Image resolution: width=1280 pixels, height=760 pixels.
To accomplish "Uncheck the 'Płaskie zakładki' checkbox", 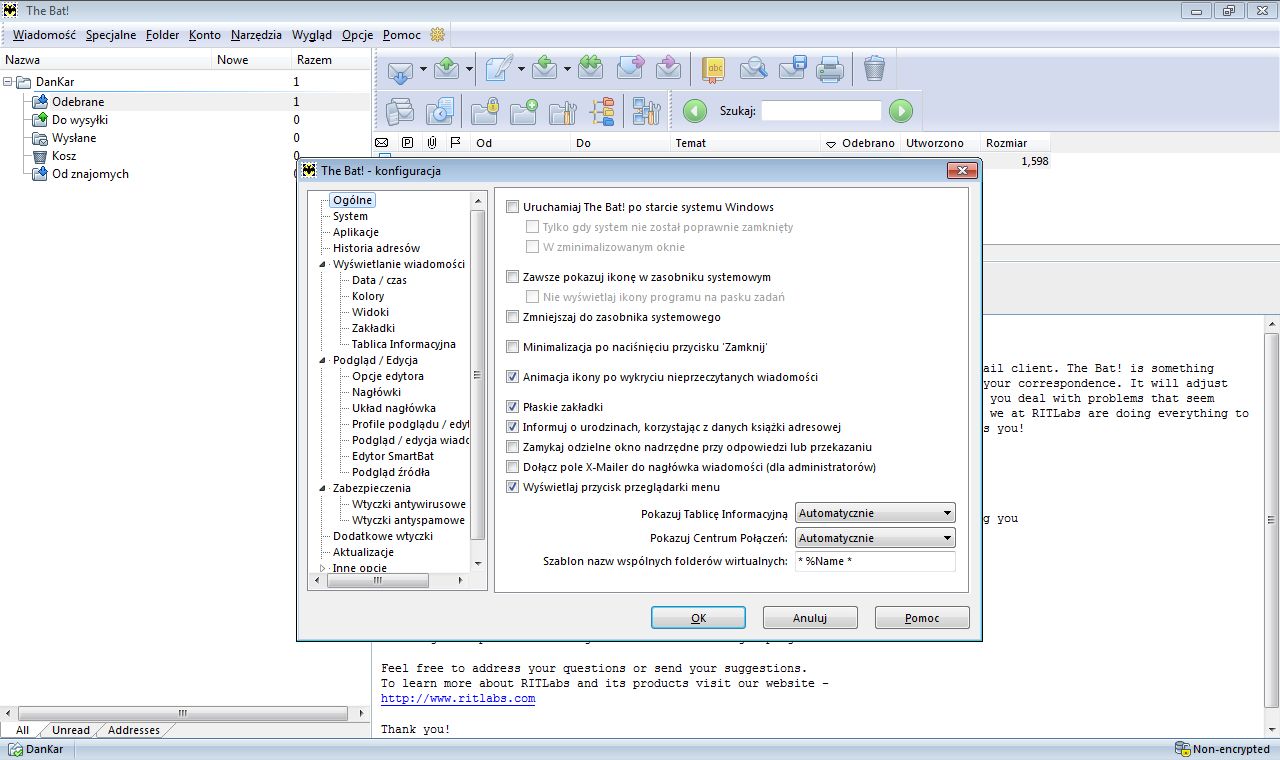I will coord(513,407).
